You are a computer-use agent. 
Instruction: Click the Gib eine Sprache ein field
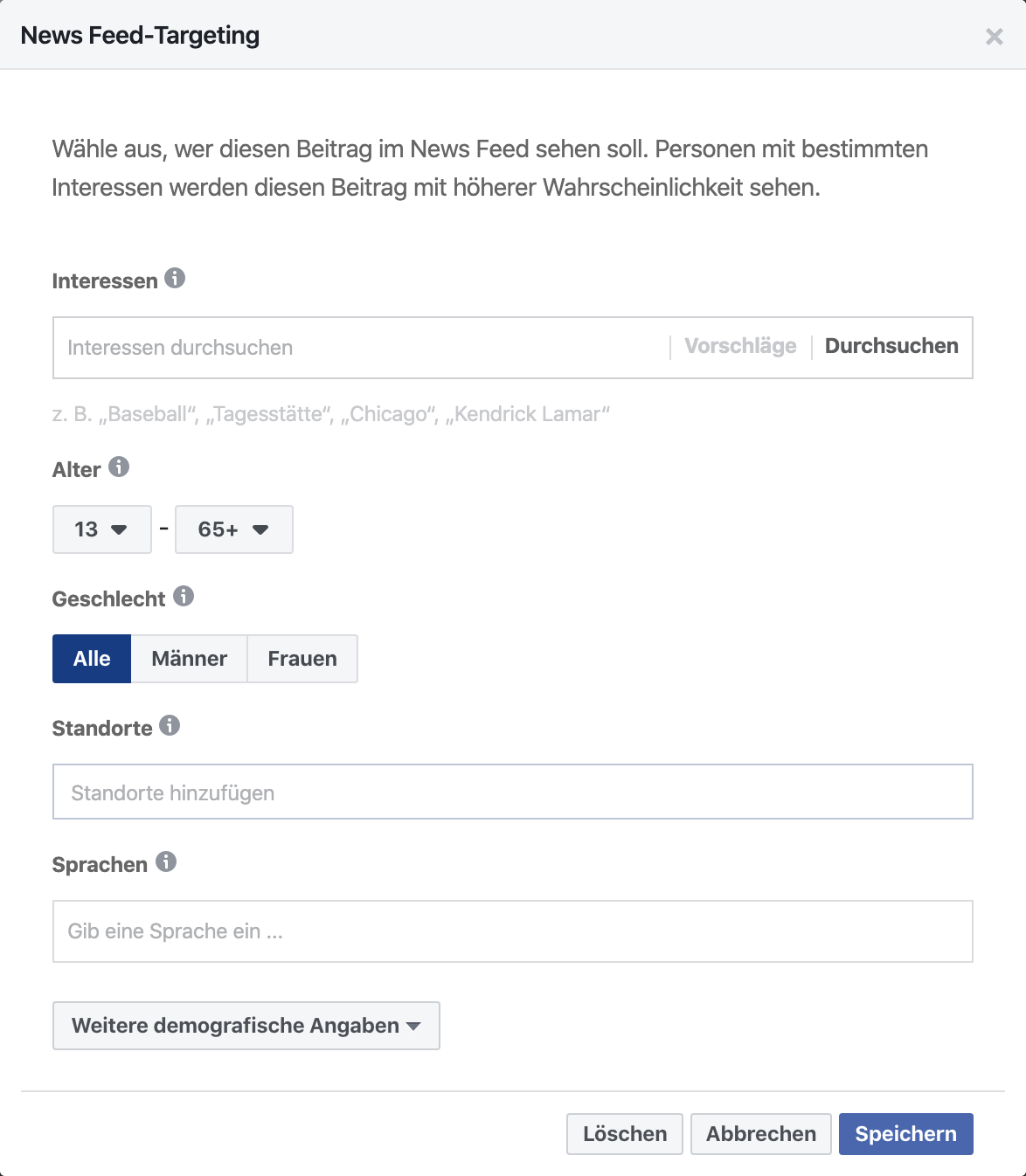513,931
